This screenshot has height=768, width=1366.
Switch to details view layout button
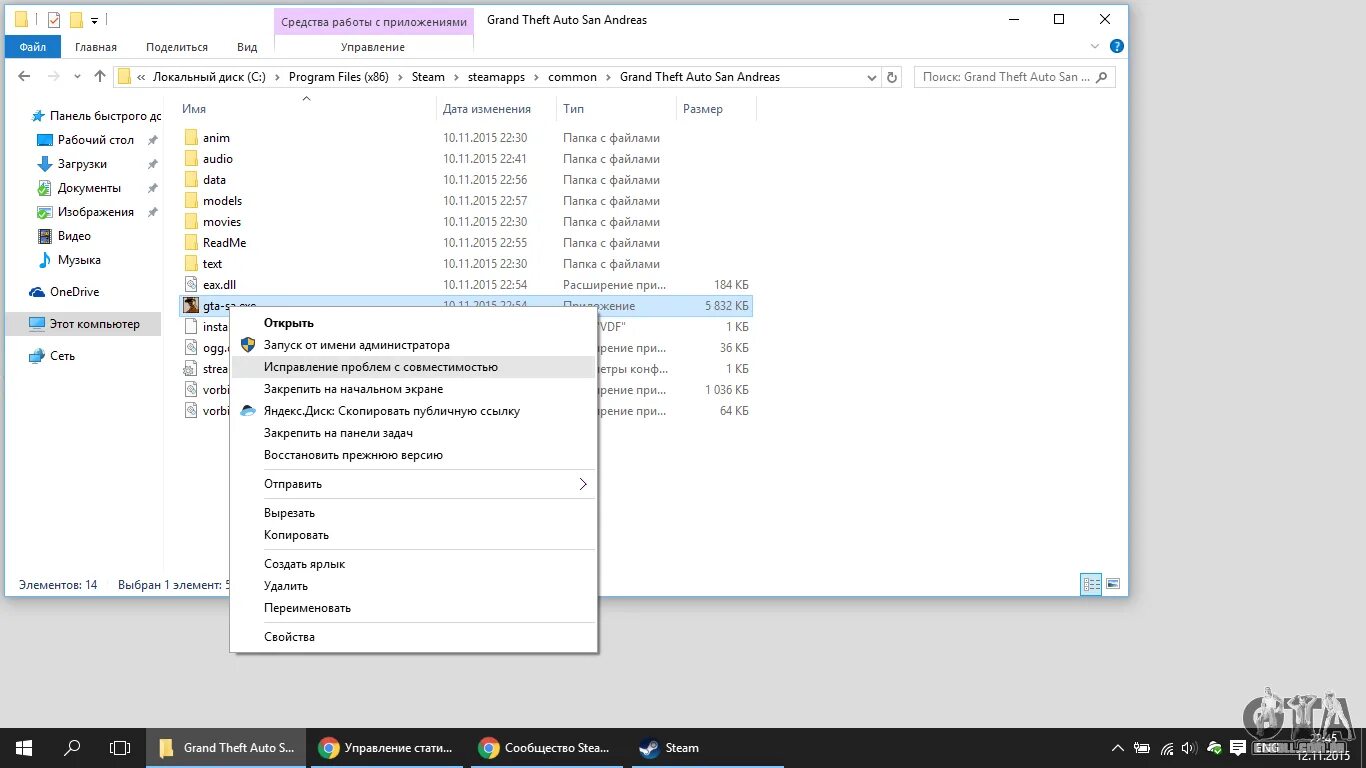click(x=1091, y=584)
